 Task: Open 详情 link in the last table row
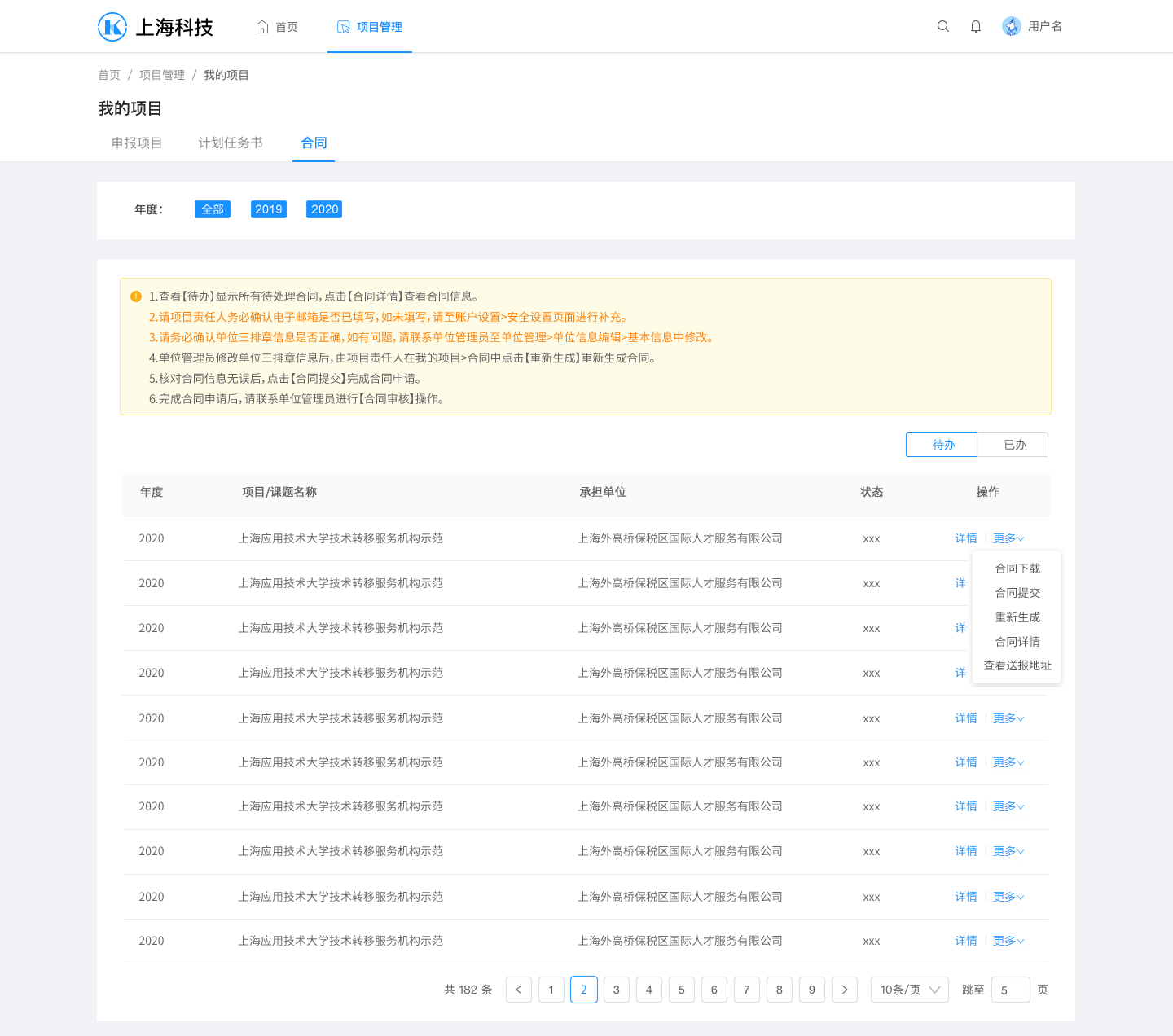(x=966, y=941)
